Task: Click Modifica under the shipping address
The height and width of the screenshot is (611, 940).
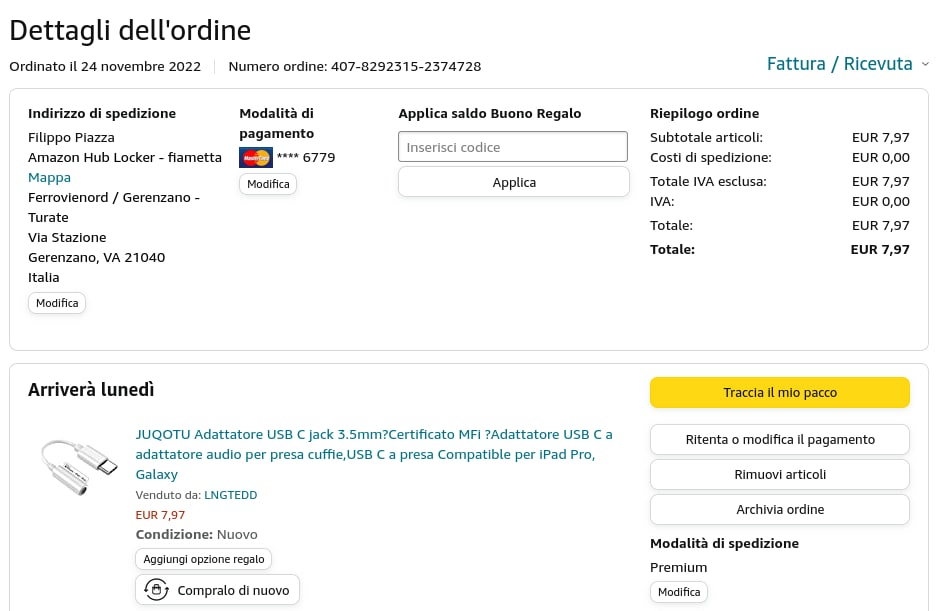Action: [57, 303]
